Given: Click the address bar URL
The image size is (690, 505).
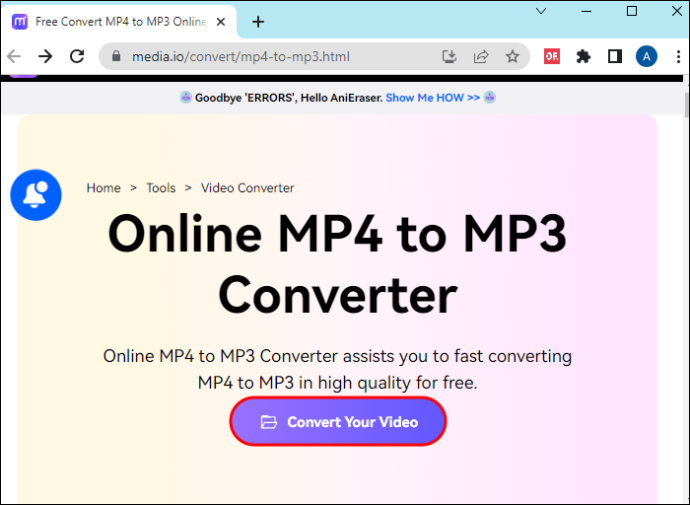Looking at the screenshot, I should pos(241,56).
